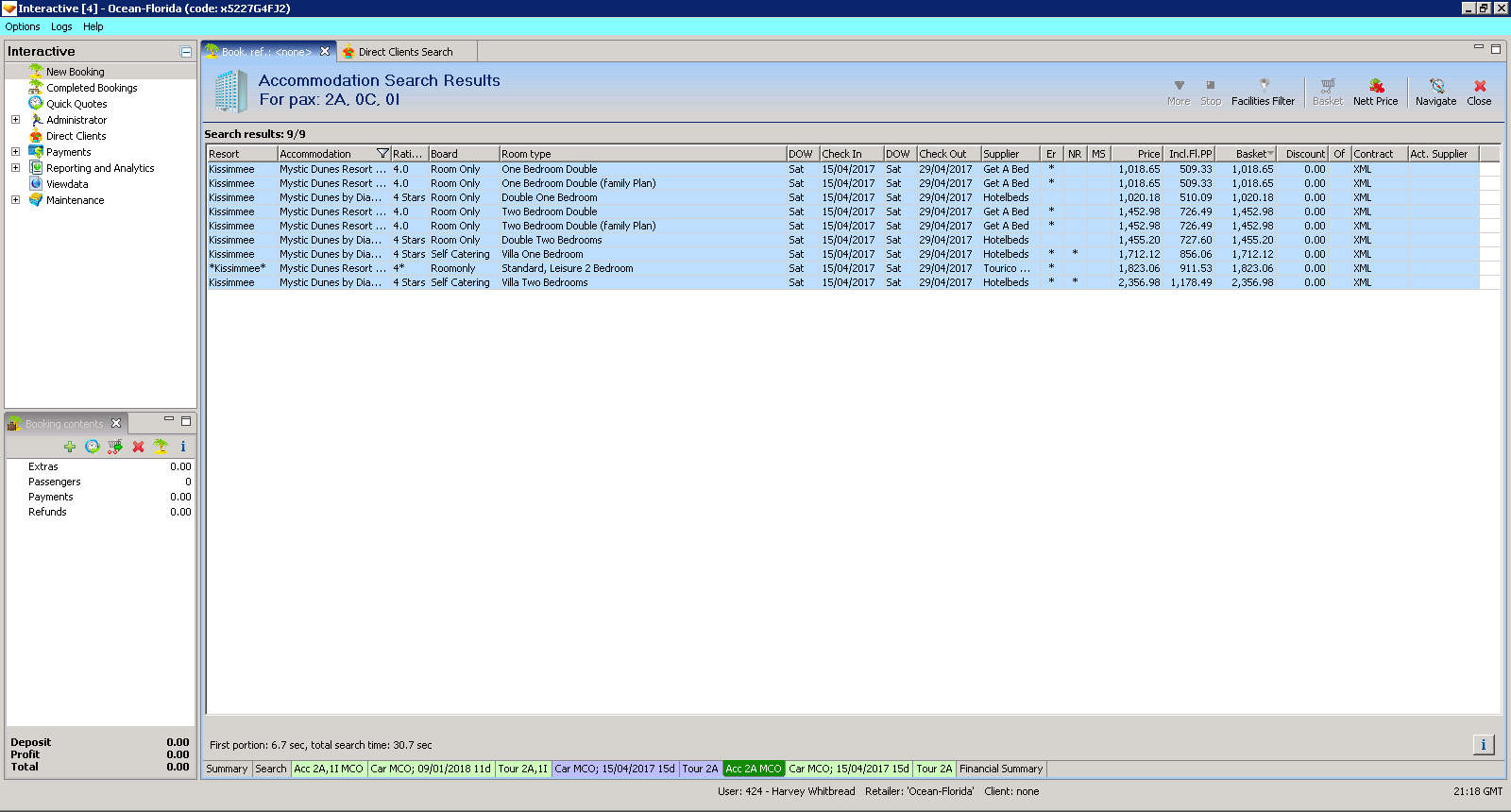Sort results by the Supplier column header
This screenshot has width=1511, height=812.
[1010, 154]
